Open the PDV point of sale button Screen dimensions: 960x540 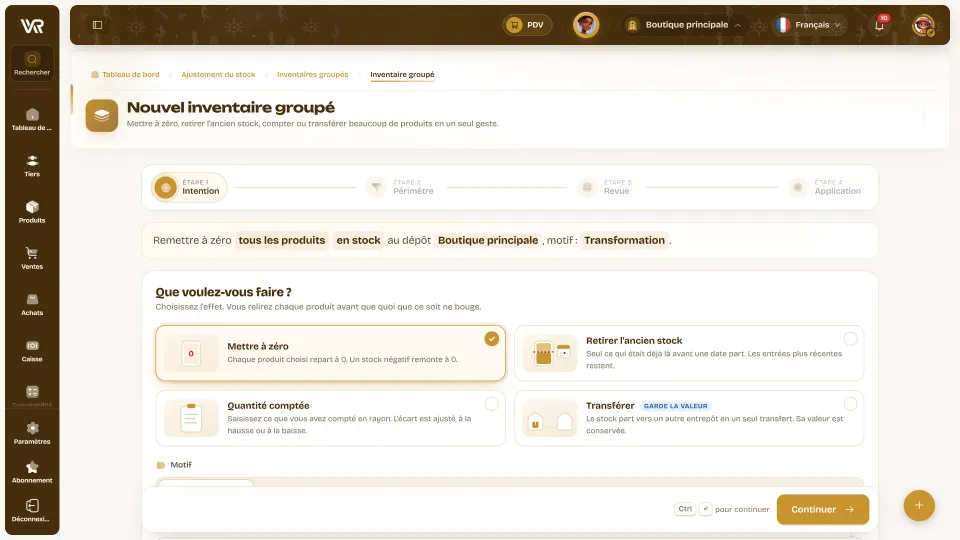click(527, 25)
